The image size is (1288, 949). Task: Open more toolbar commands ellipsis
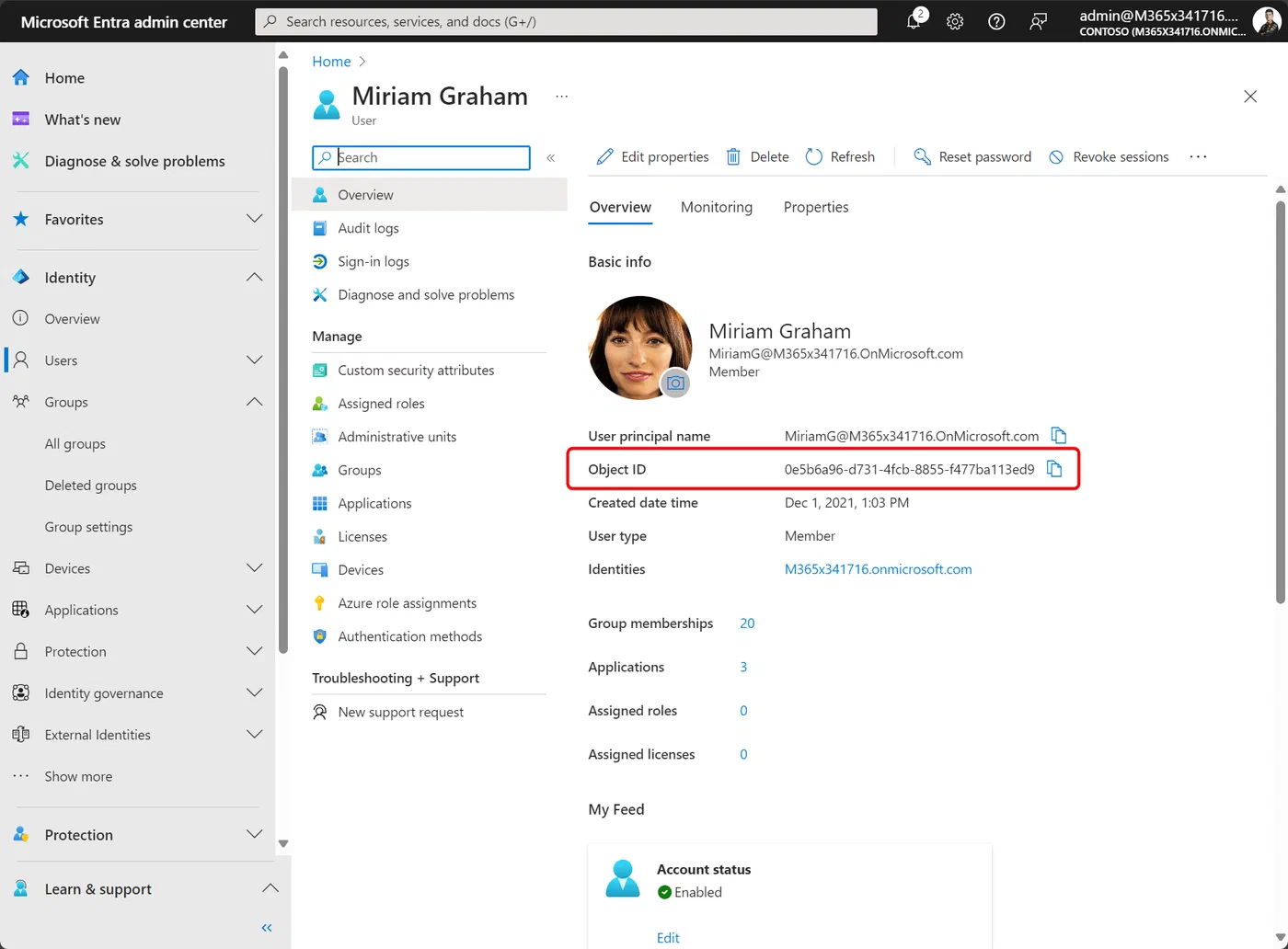click(x=1198, y=156)
